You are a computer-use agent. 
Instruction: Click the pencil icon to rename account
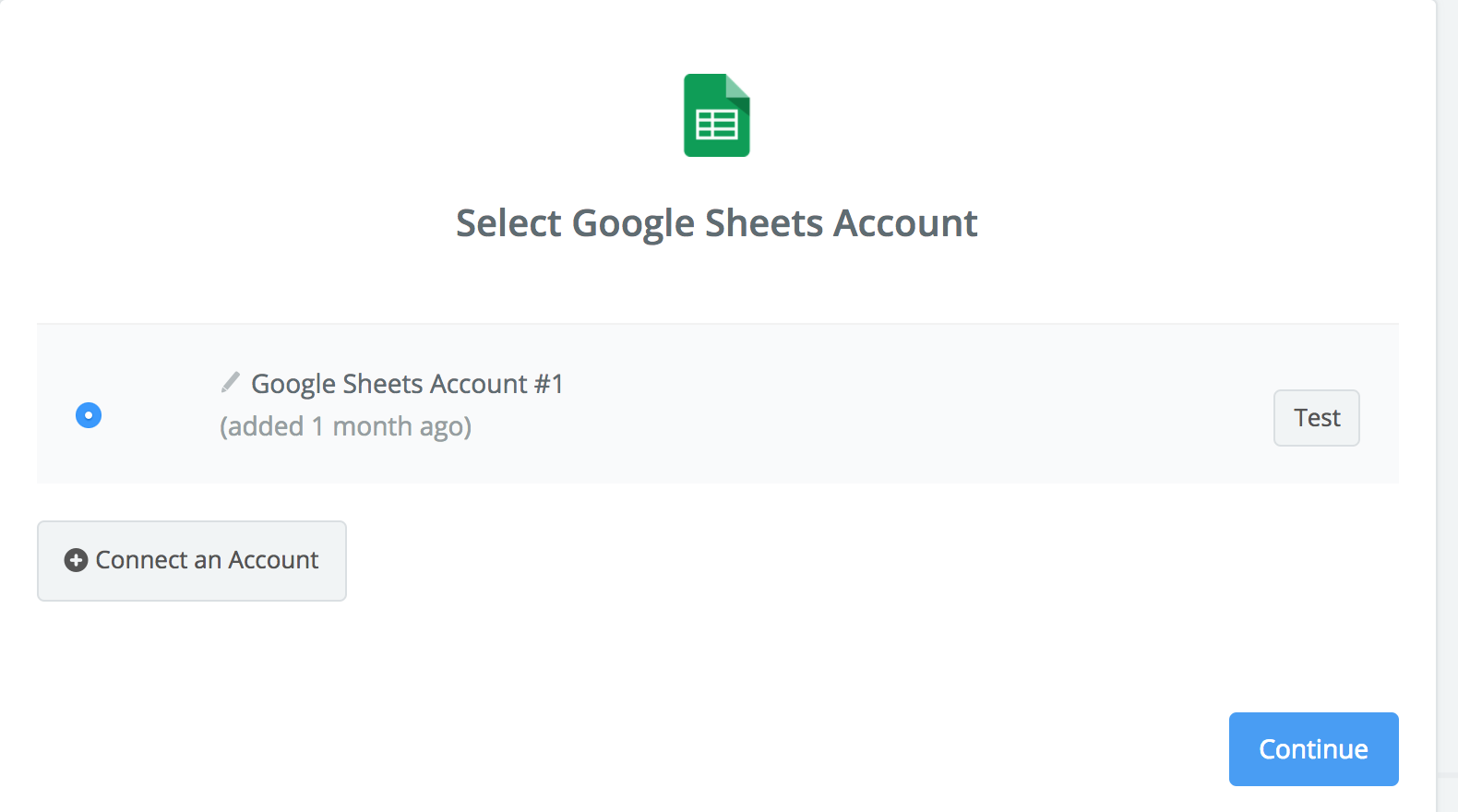[231, 382]
